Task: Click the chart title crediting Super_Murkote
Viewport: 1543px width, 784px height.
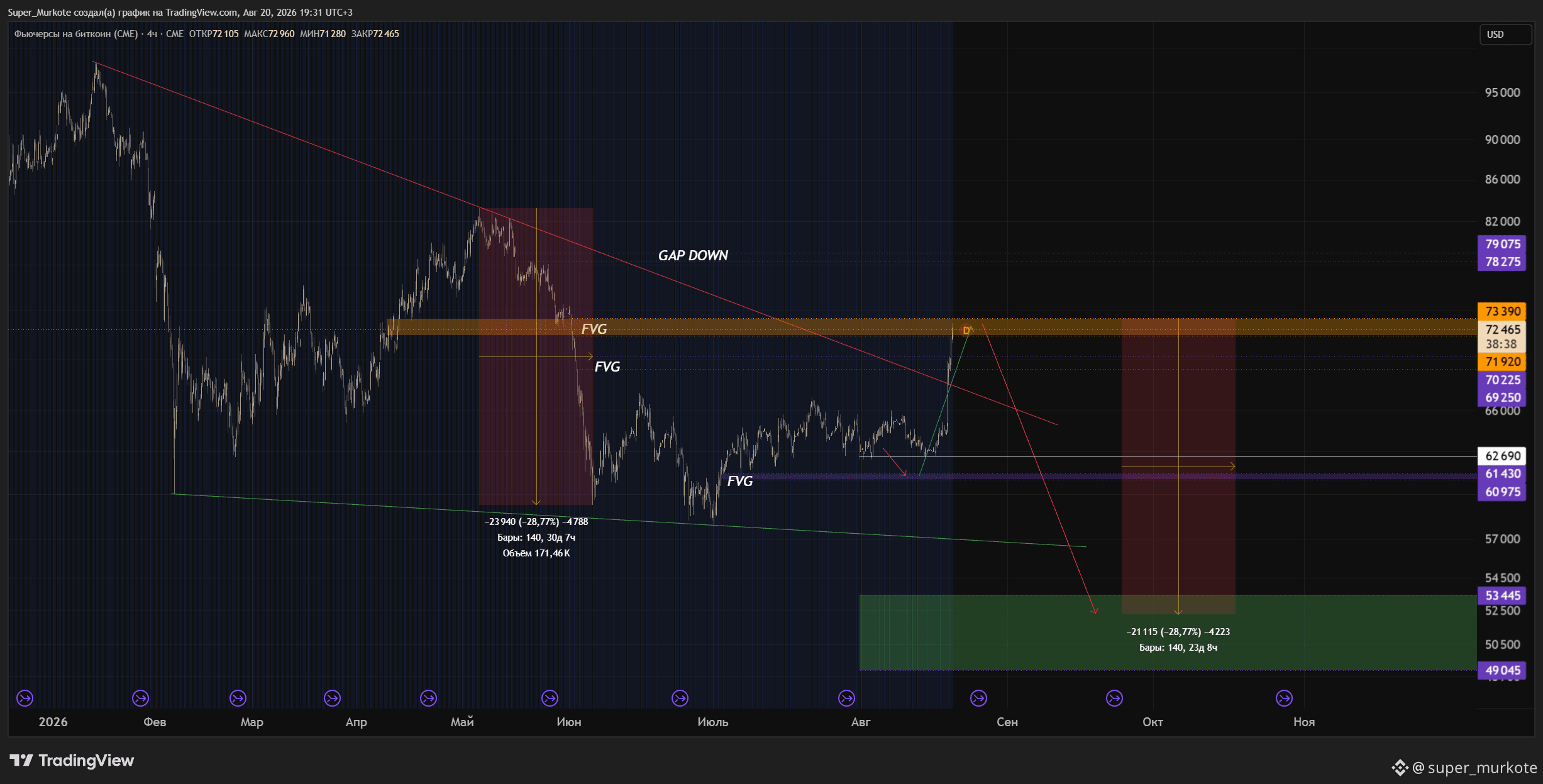Action: [x=180, y=12]
